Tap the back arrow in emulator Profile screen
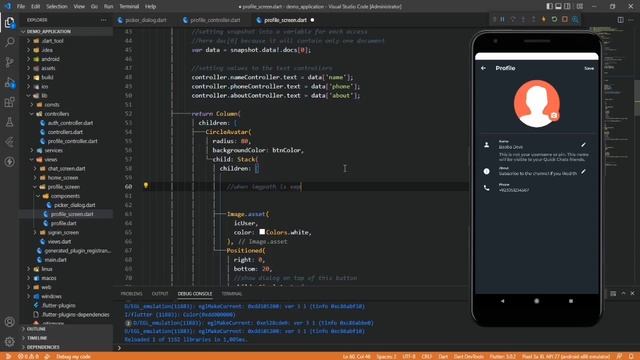The image size is (640, 360). 484,68
